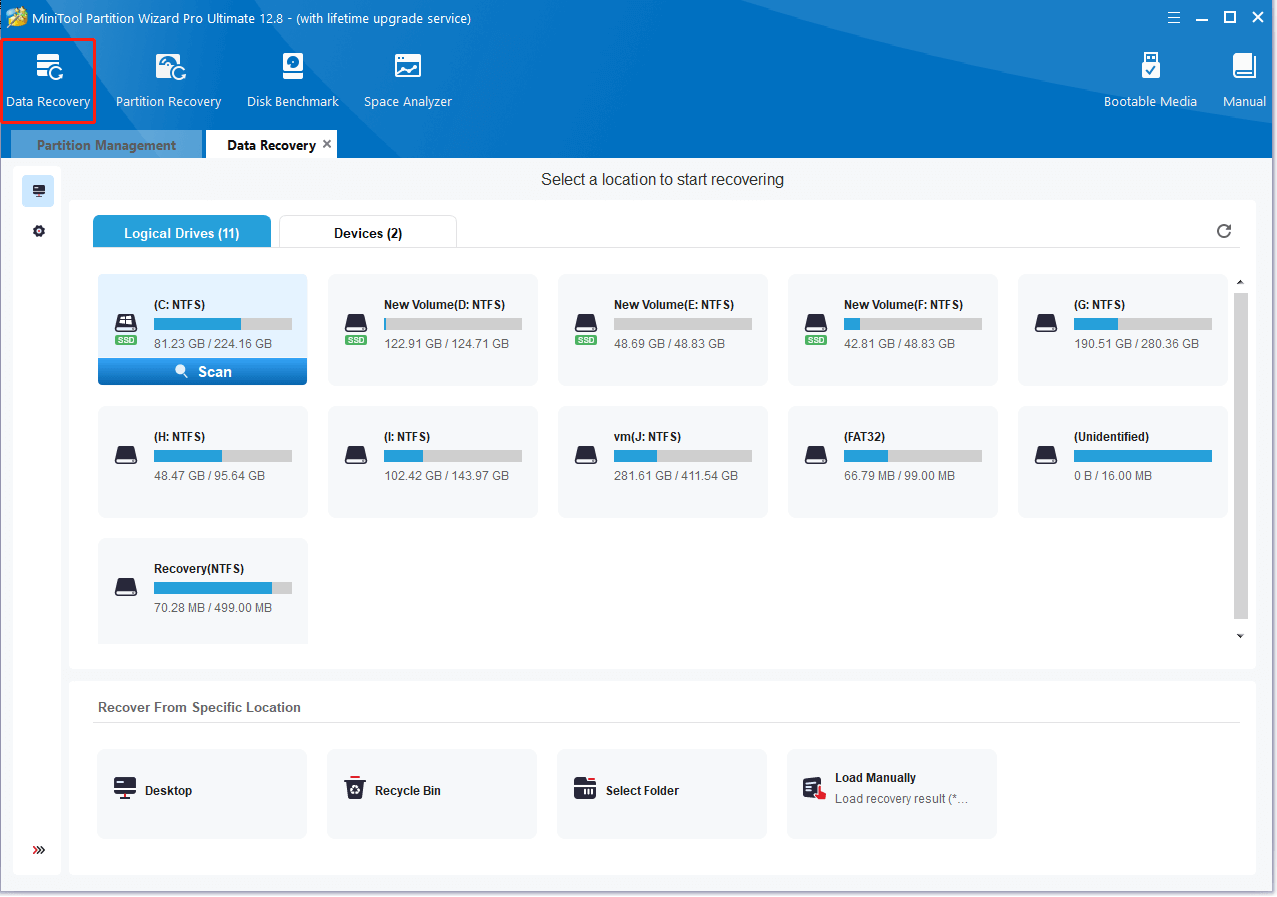
Task: Open the Space Analyzer tool
Action: [x=407, y=80]
